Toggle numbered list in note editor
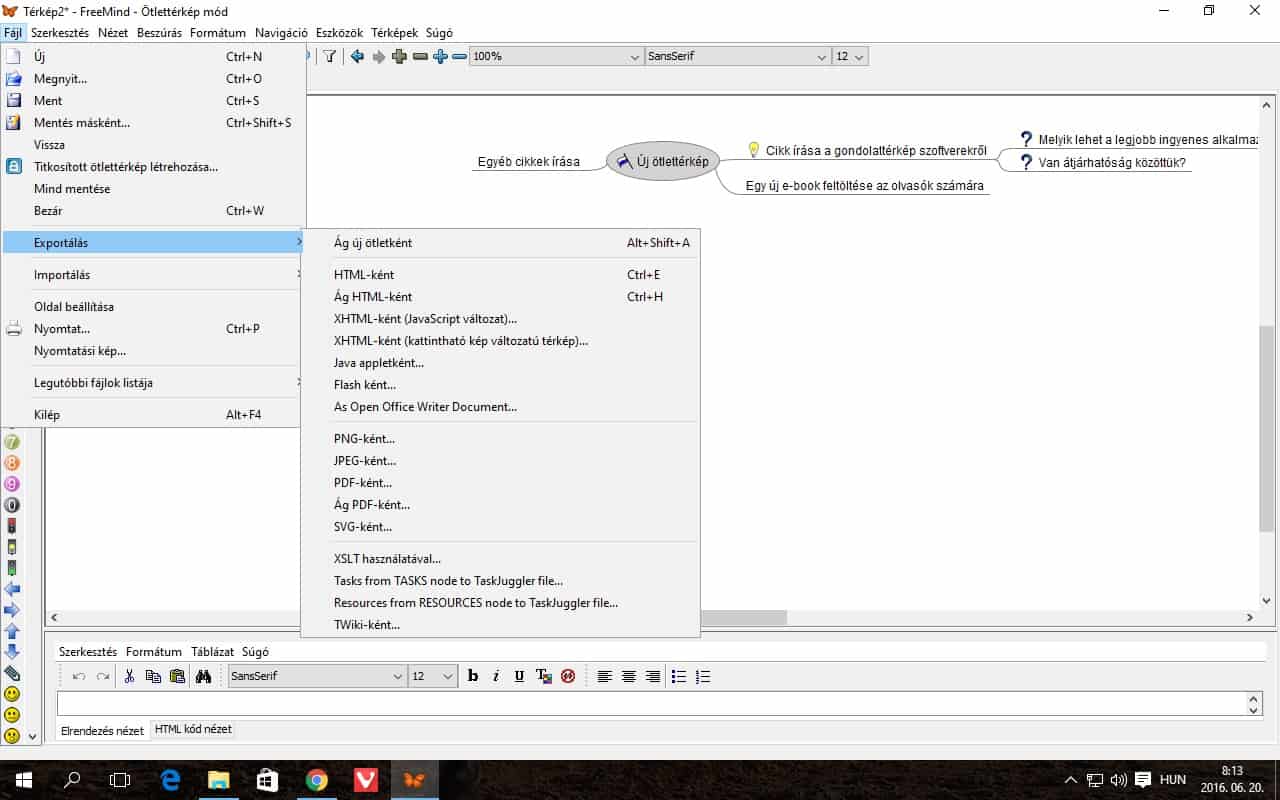The height and width of the screenshot is (800, 1280). (x=703, y=676)
